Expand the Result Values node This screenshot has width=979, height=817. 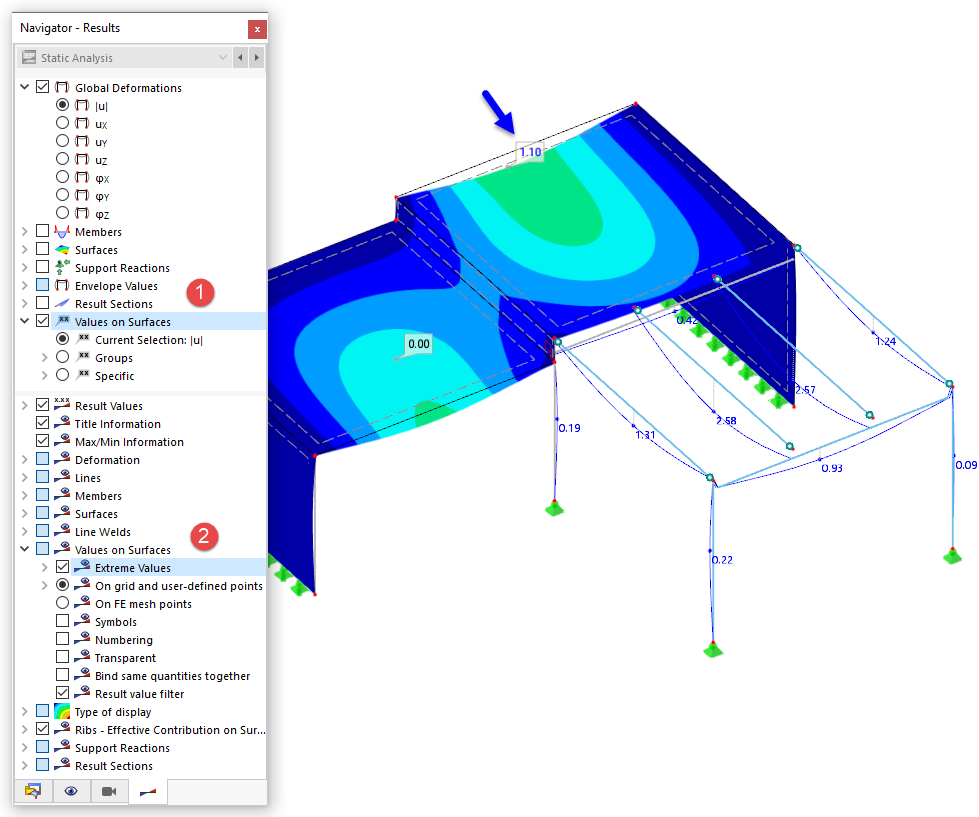pyautogui.click(x=24, y=406)
